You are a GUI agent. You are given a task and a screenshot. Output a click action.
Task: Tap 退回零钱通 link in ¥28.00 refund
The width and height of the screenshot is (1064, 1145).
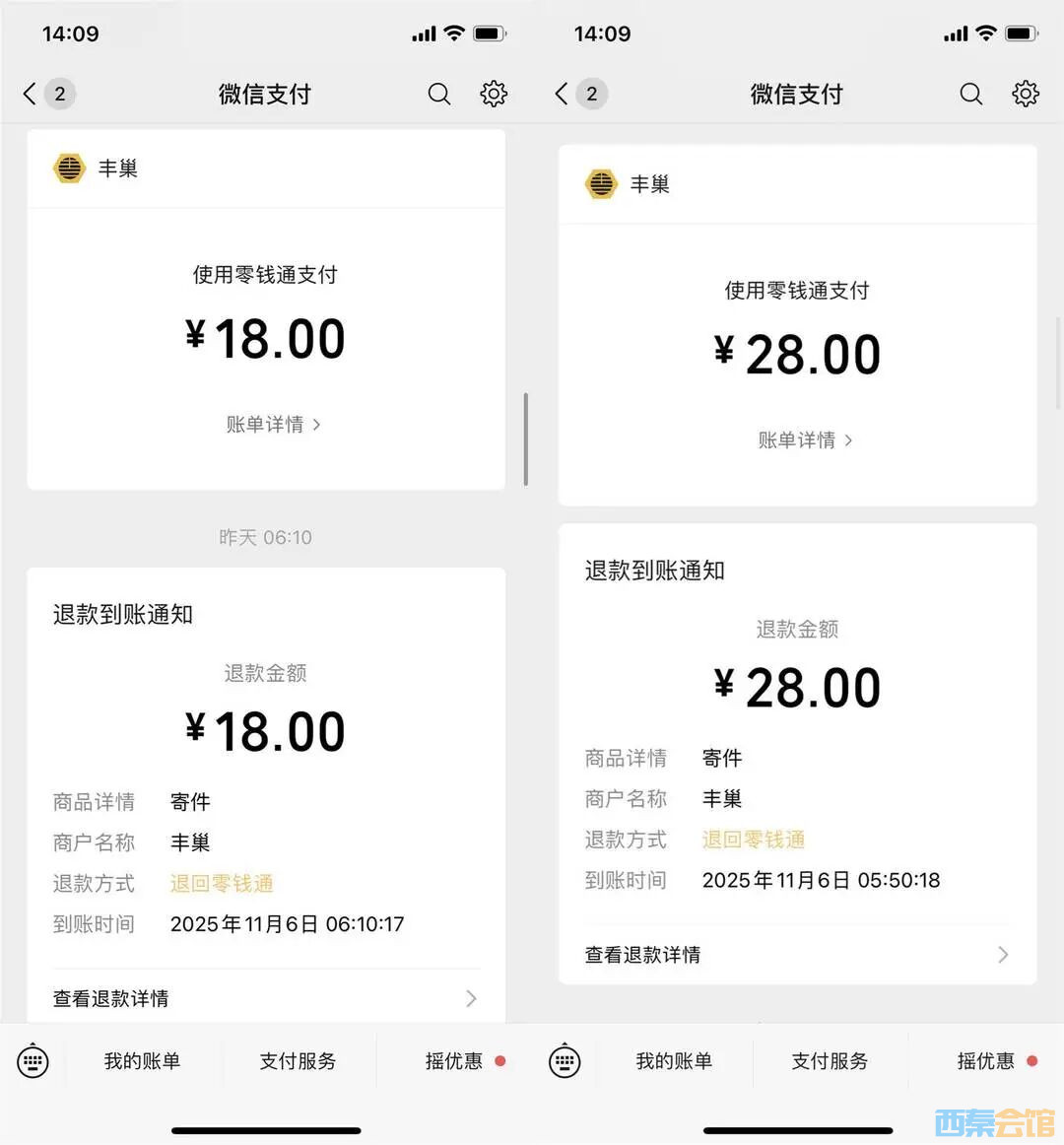(754, 840)
